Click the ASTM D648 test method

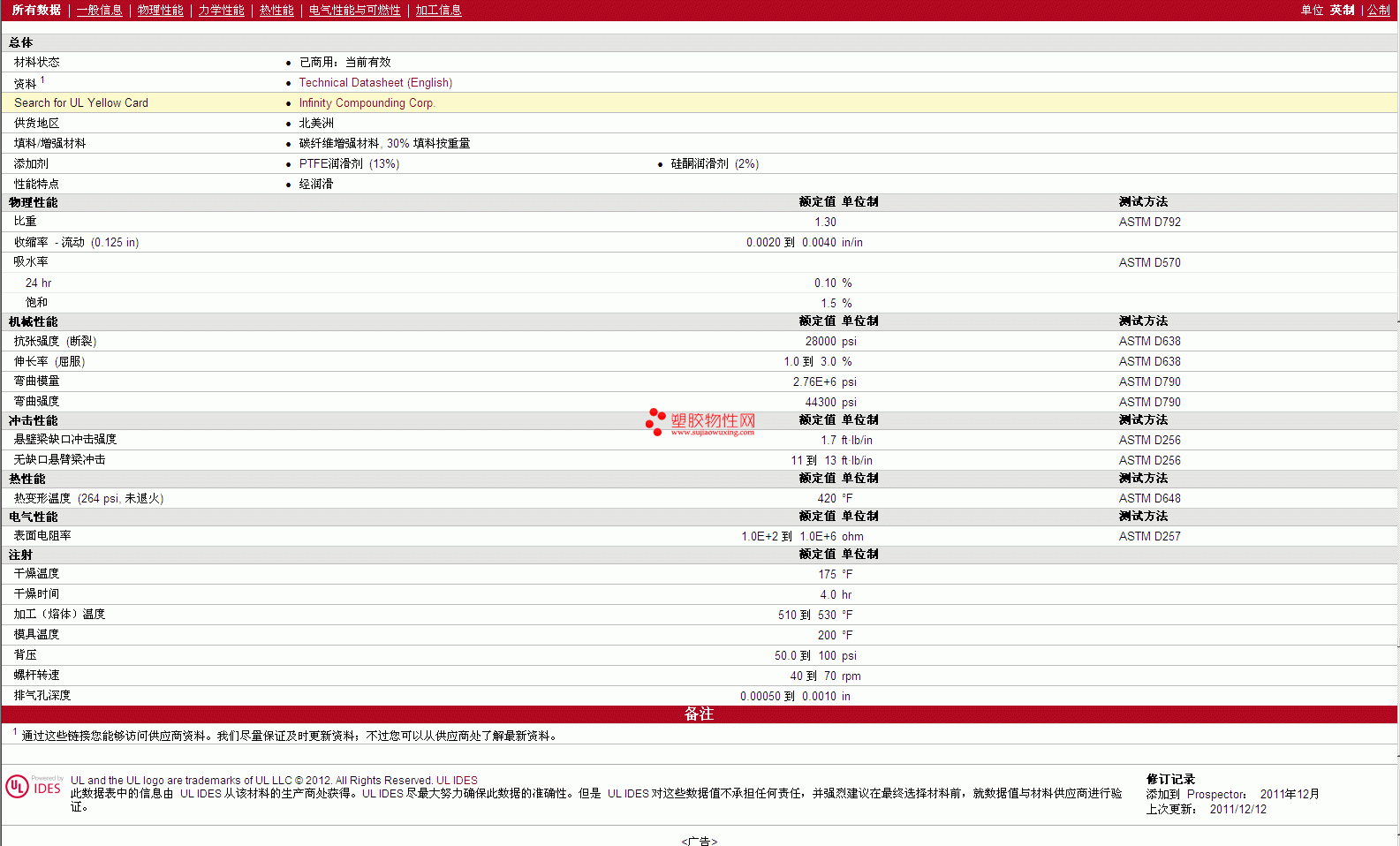pos(1149,498)
